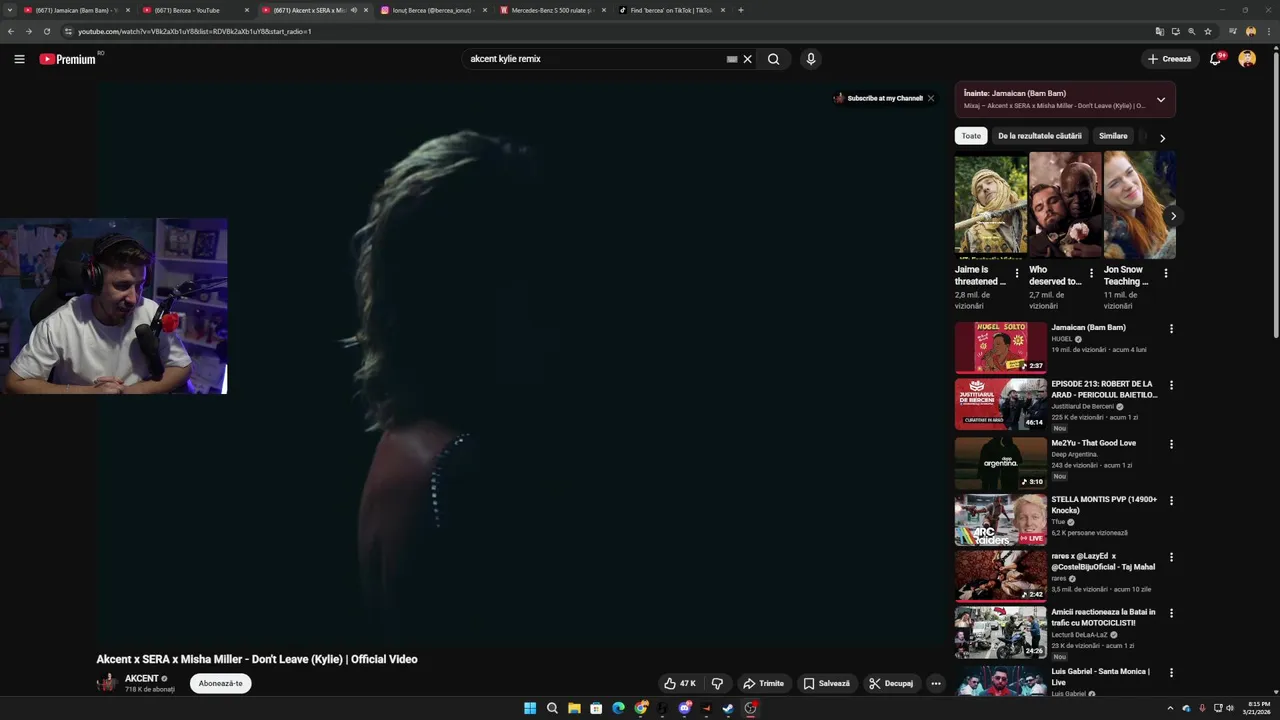This screenshot has width=1280, height=720.
Task: Select the Similare filter chip
Action: (1113, 136)
